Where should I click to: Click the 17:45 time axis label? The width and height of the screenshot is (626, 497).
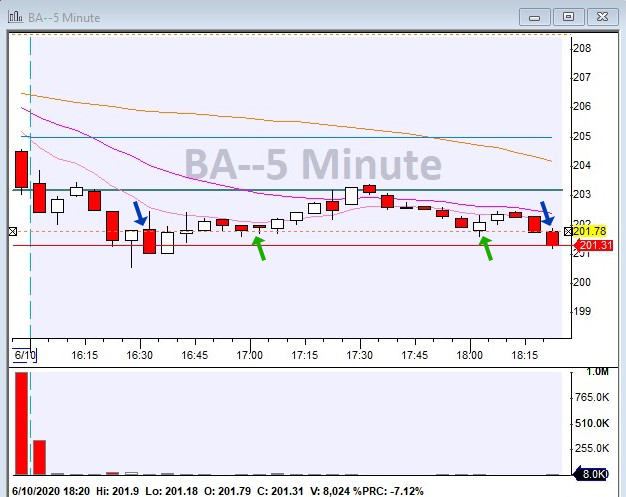[x=415, y=355]
